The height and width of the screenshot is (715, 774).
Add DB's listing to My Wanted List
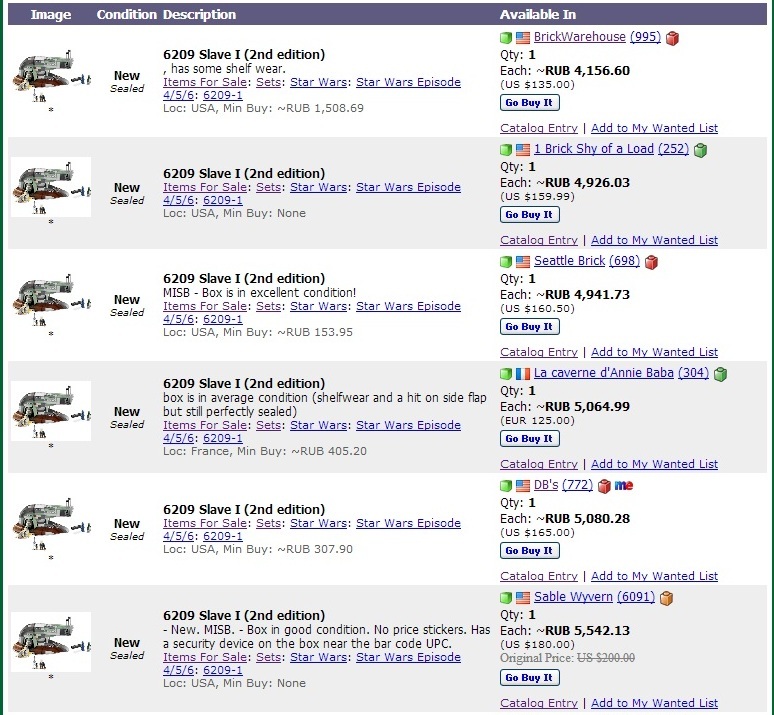pyautogui.click(x=655, y=577)
